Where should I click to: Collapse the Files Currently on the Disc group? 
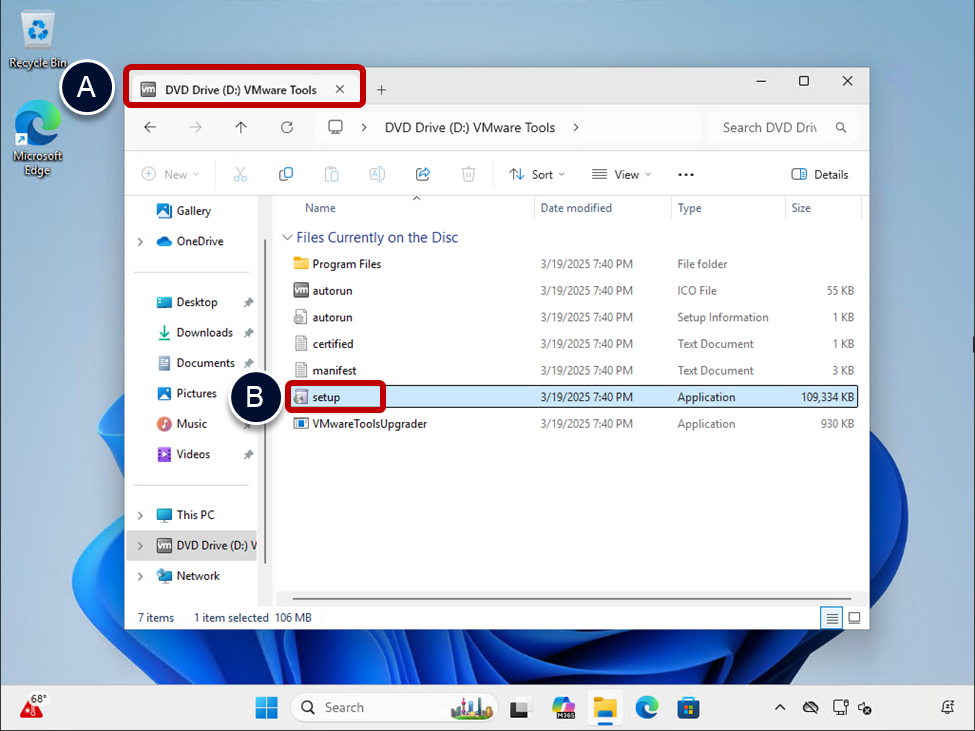click(x=288, y=238)
